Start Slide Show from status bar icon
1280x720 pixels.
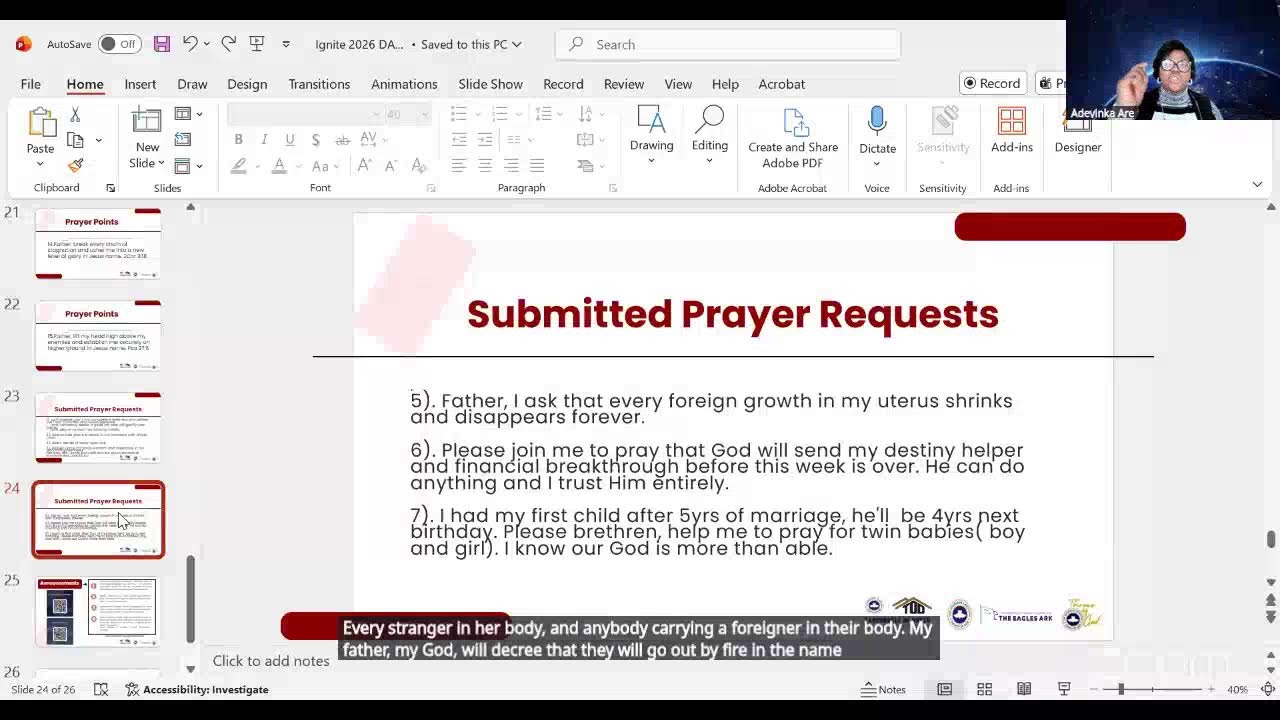(1064, 689)
